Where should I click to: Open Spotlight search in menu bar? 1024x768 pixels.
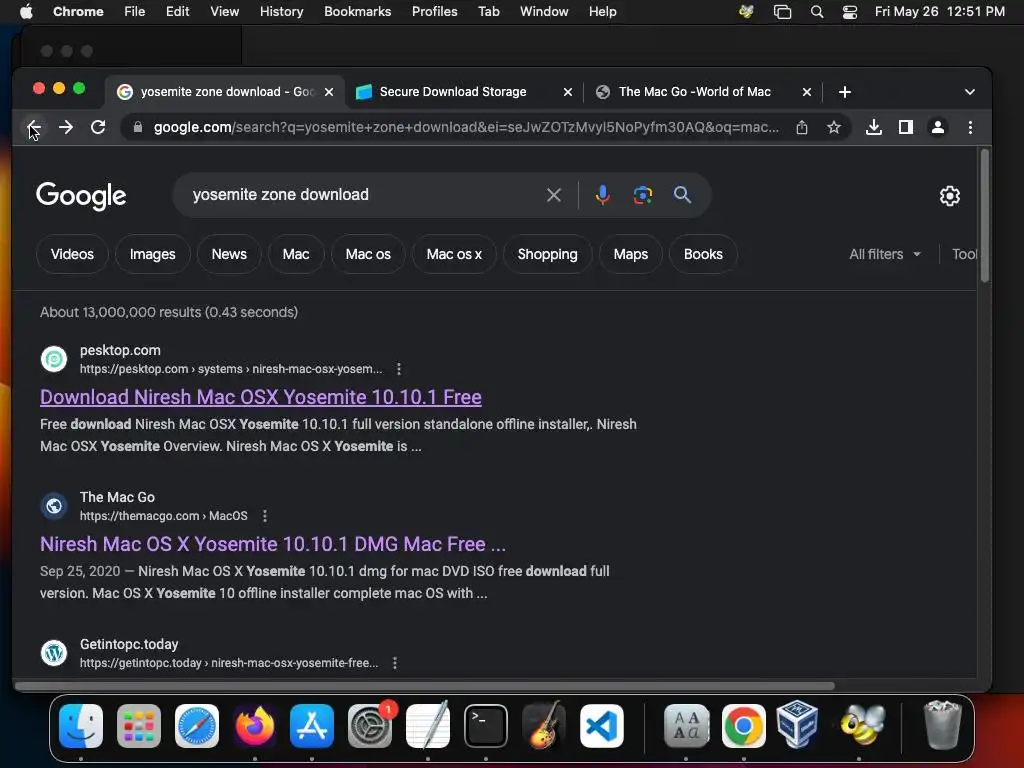click(816, 12)
